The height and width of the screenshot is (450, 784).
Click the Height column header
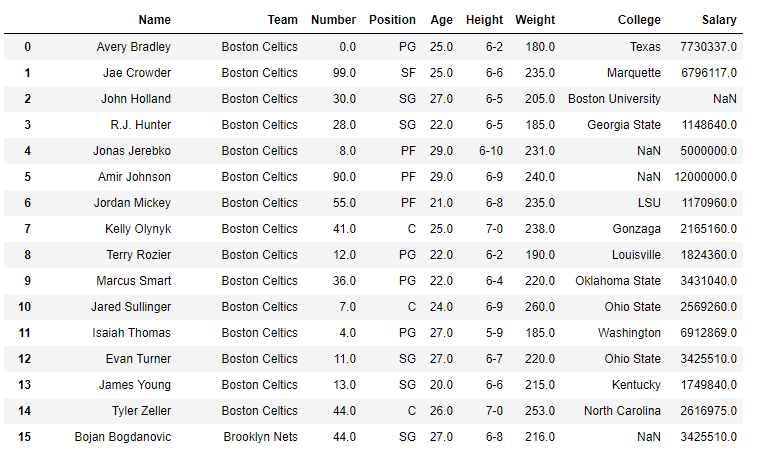(x=484, y=20)
